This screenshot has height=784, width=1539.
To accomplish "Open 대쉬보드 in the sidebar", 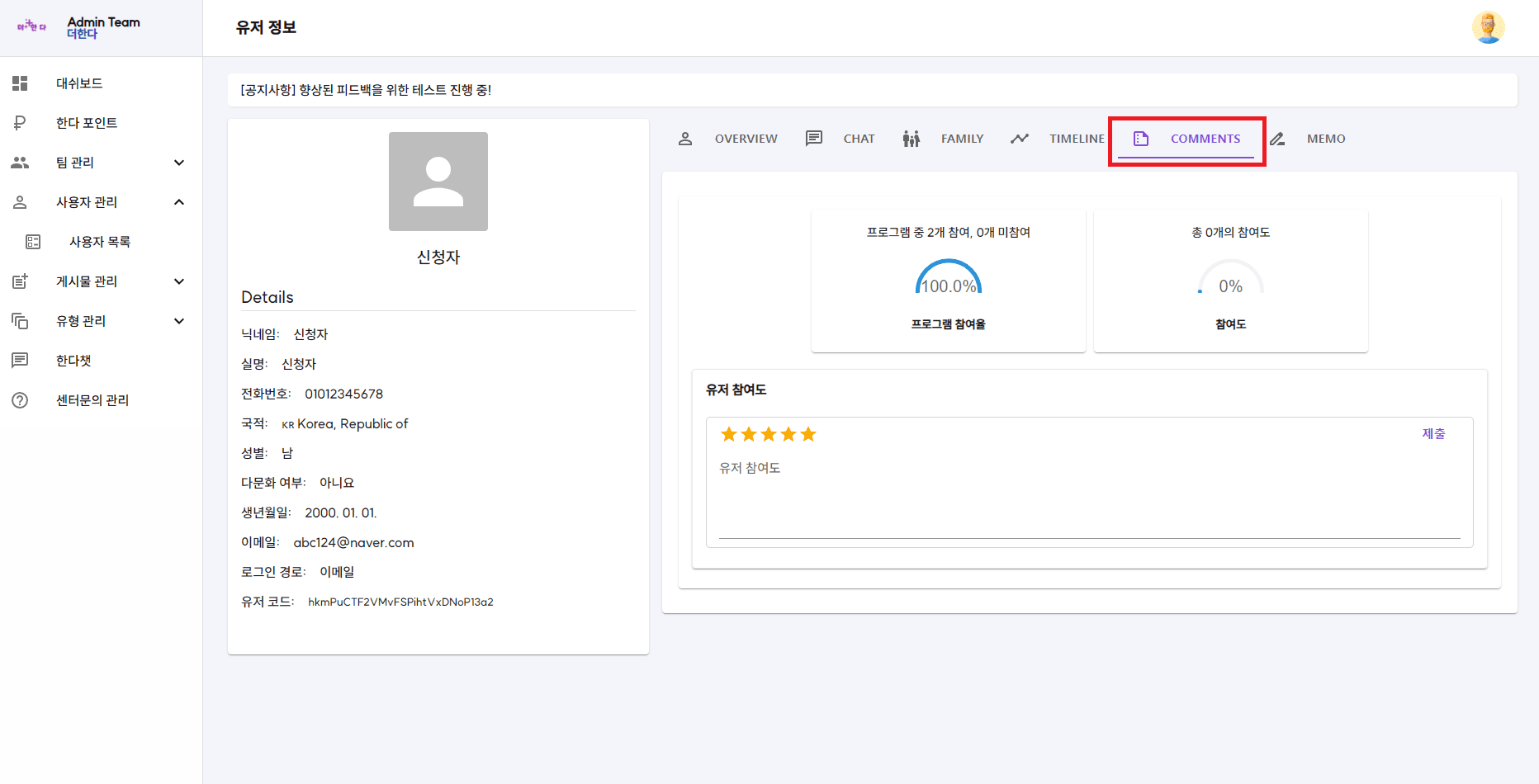I will point(101,83).
